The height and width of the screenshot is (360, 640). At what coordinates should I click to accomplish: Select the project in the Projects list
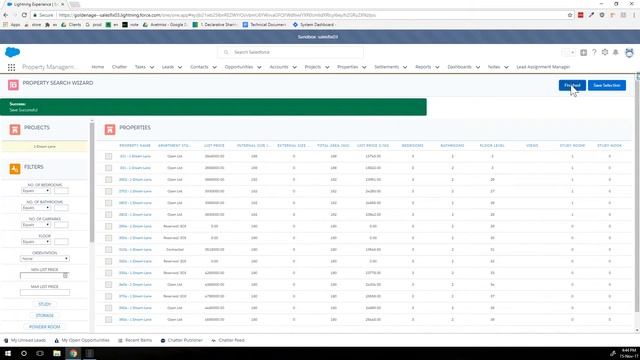coord(44,147)
